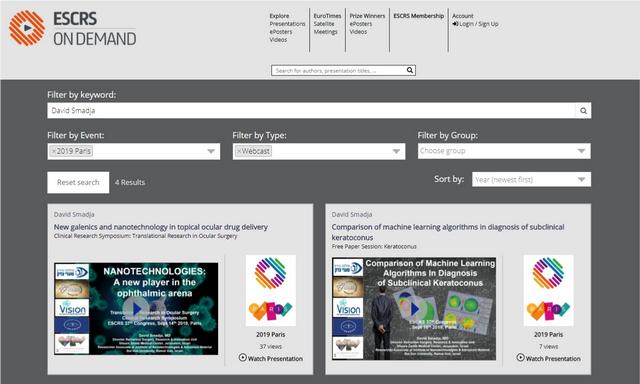Expand the Filter by Event dropdown

pos(211,151)
